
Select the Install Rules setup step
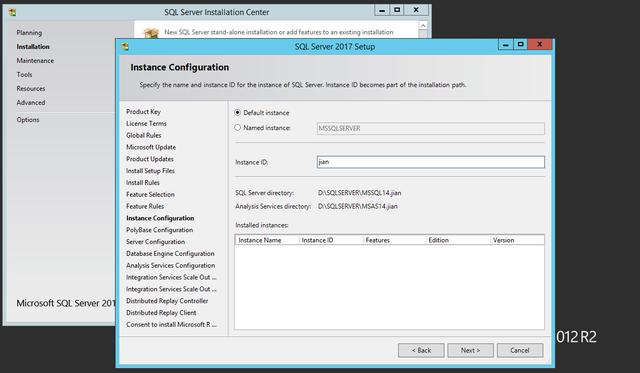pyautogui.click(x=143, y=182)
